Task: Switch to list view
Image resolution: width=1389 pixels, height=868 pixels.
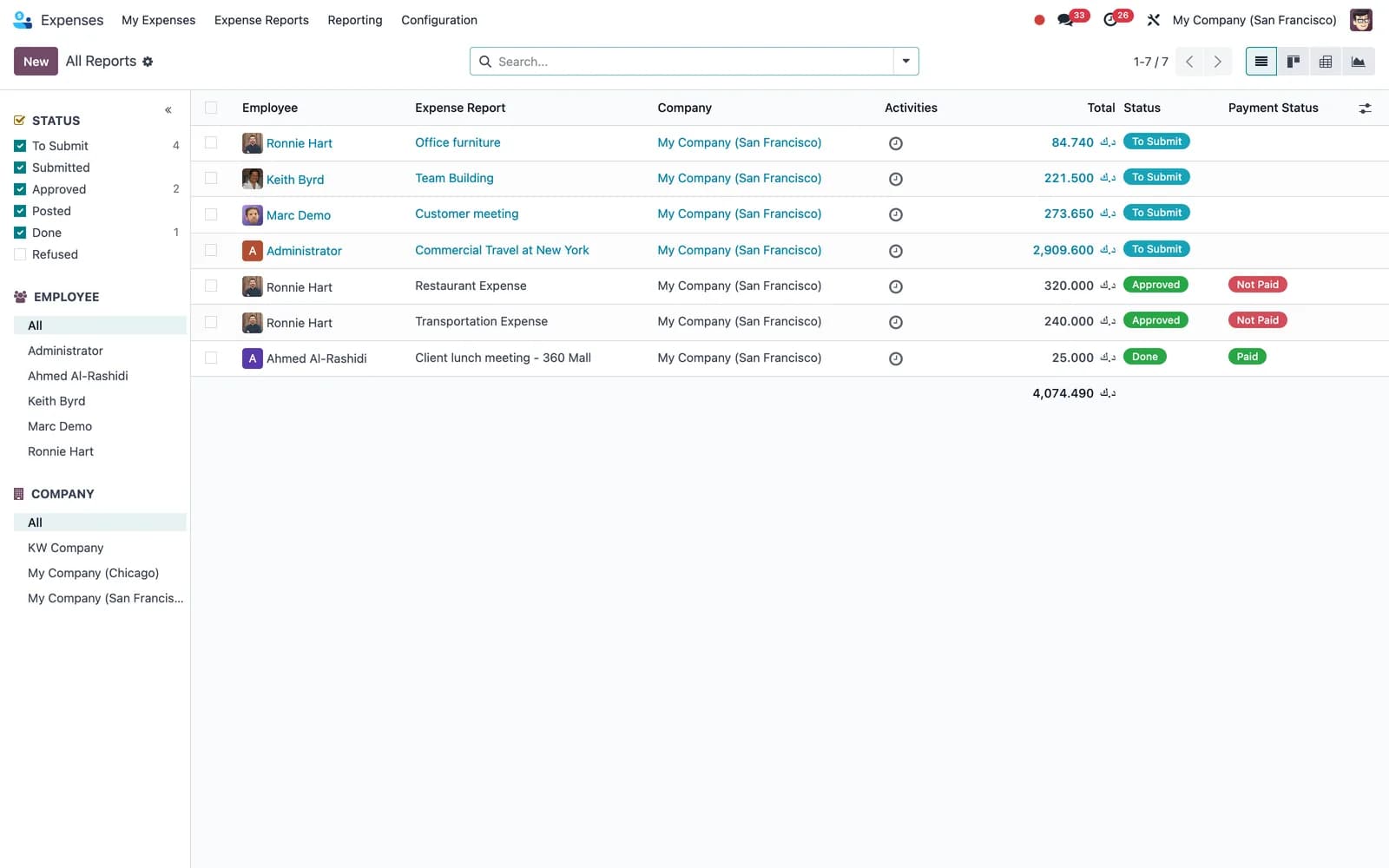Action: click(1261, 62)
